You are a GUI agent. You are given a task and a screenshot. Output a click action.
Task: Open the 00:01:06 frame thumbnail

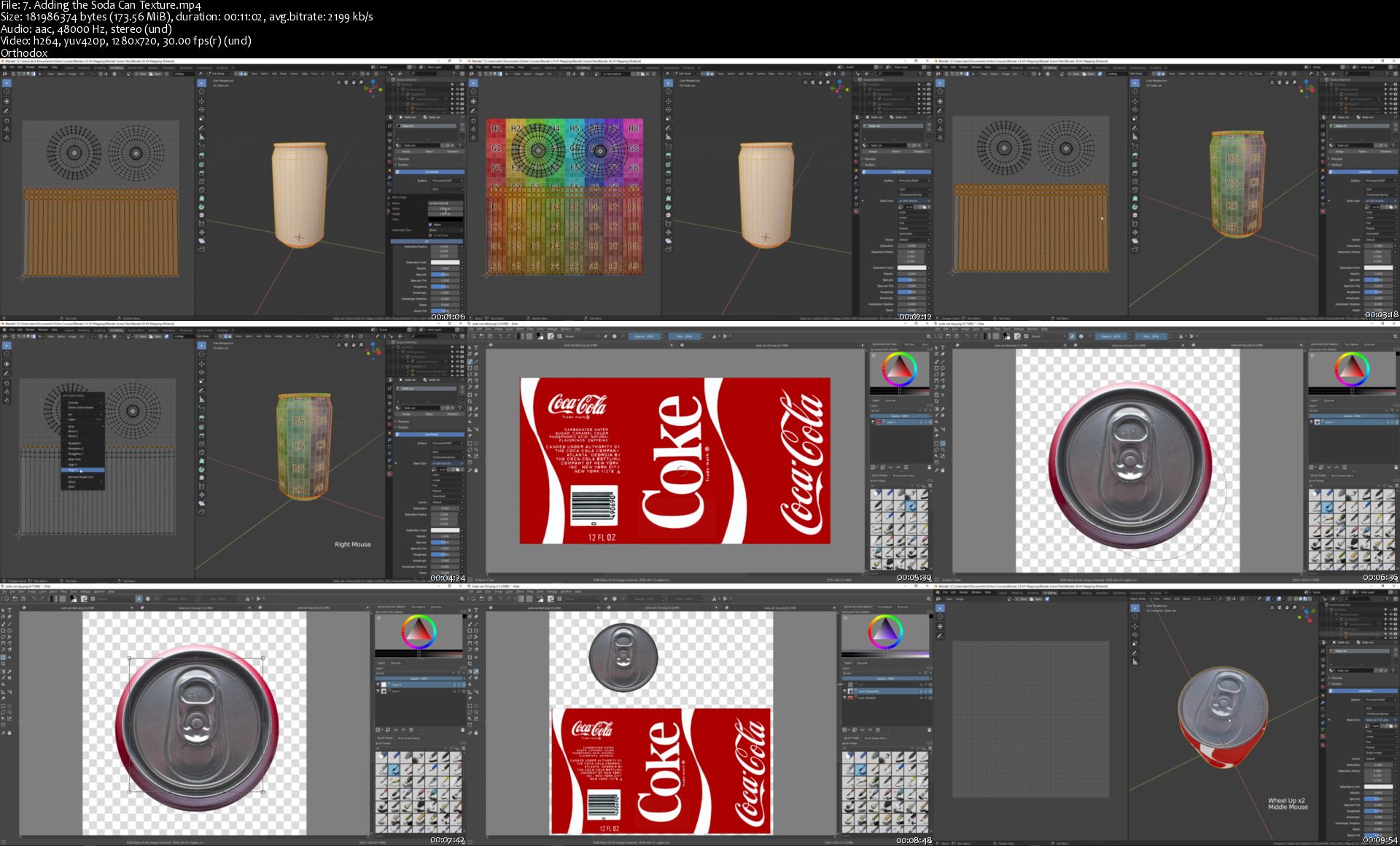233,190
